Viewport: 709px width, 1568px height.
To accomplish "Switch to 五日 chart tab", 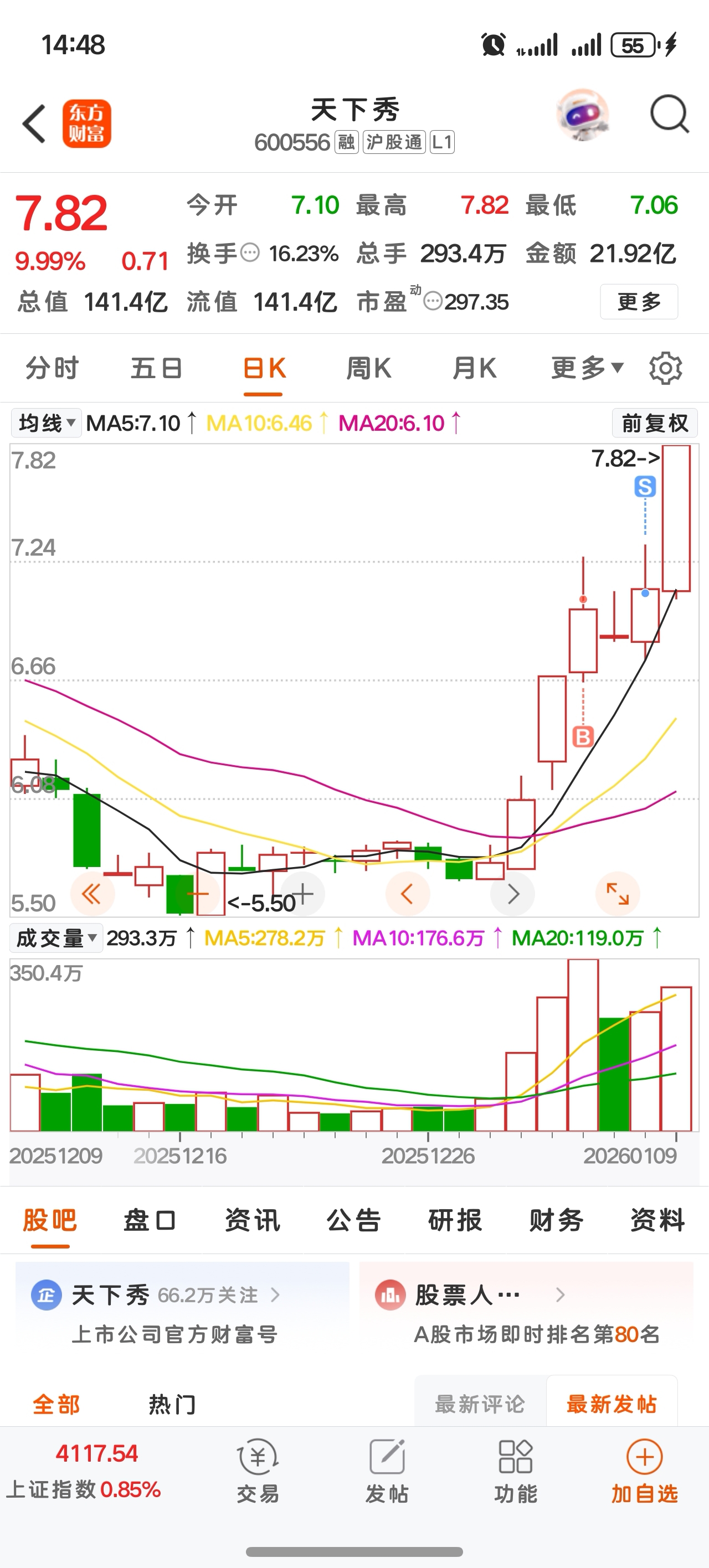I will (157, 368).
